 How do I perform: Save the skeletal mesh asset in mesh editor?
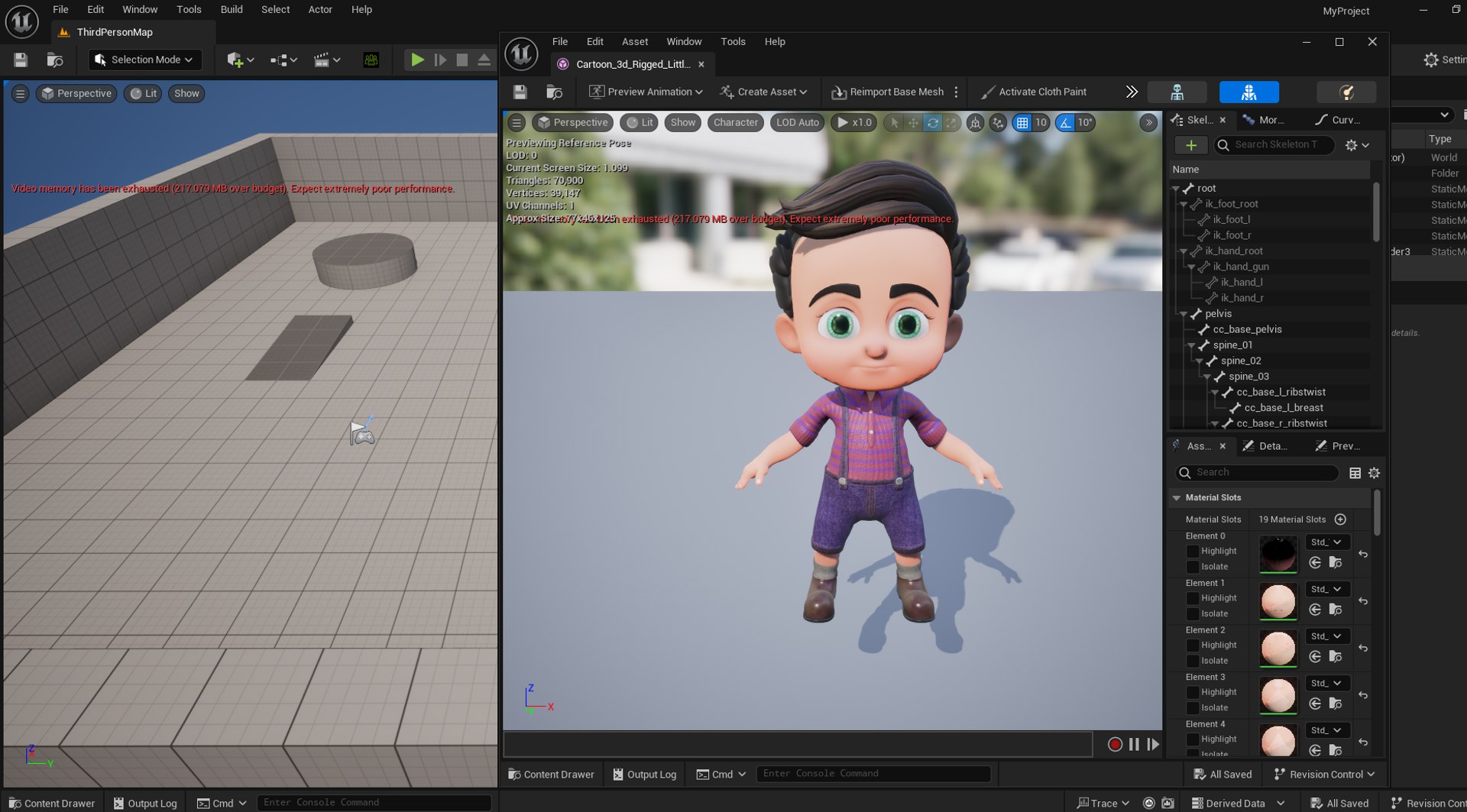[520, 92]
